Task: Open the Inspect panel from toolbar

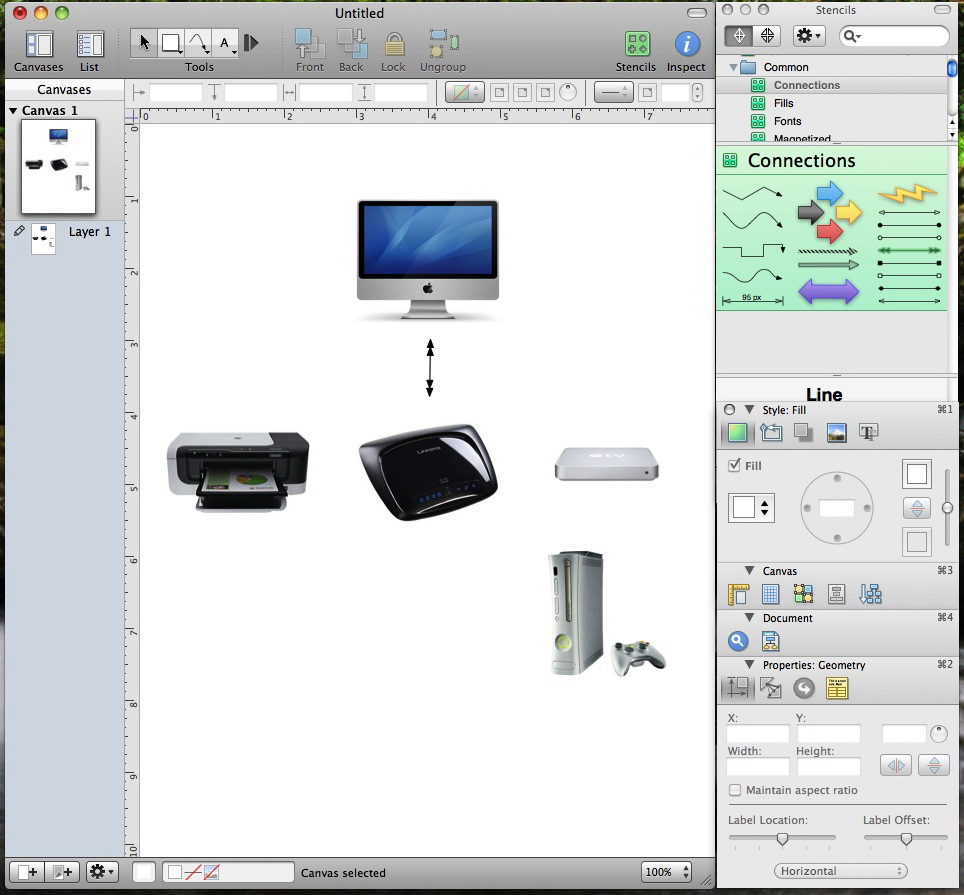Action: click(686, 45)
